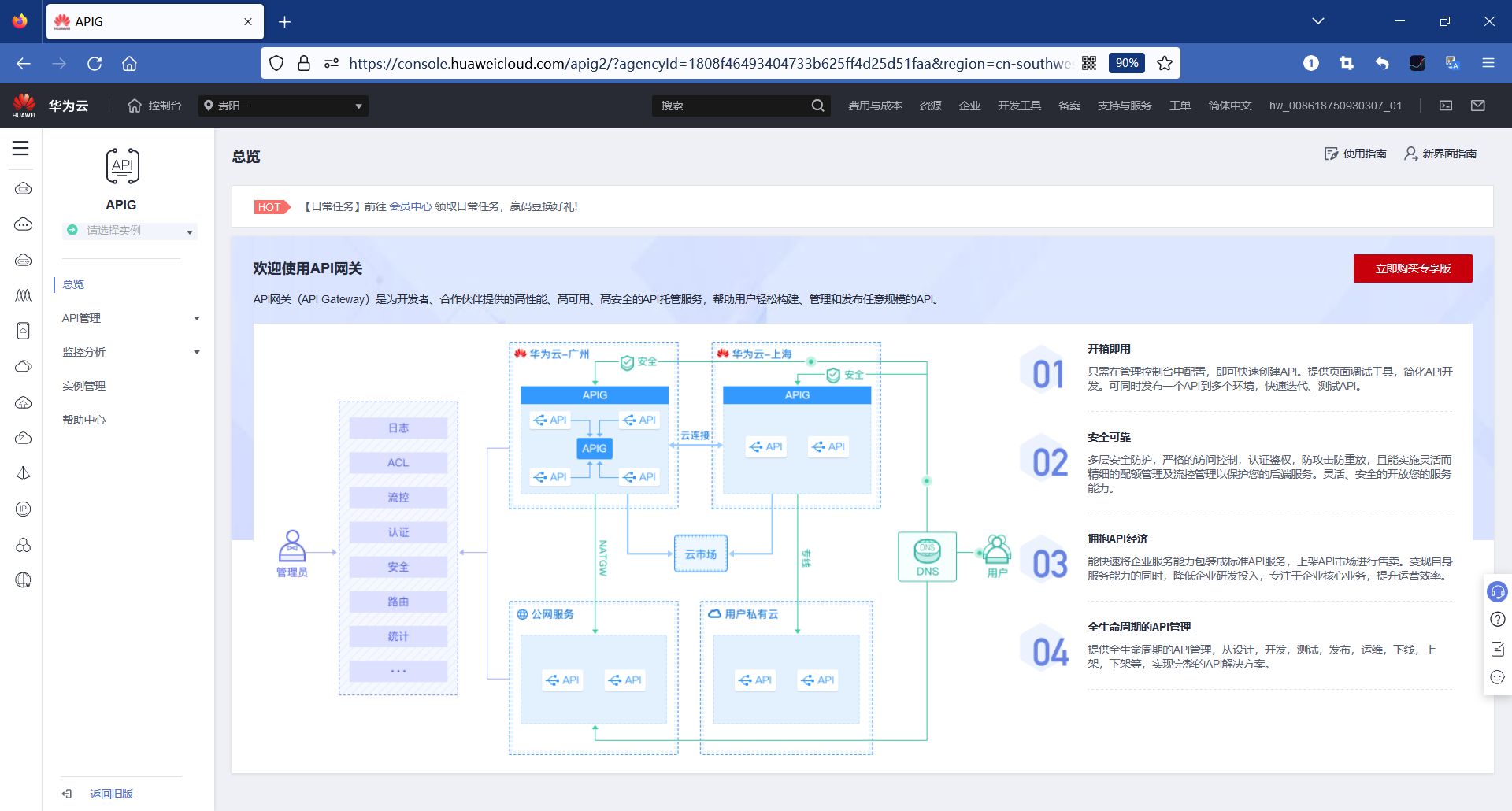This screenshot has height=811, width=1512.
Task: Open the 会员中心 link
Action: click(x=411, y=206)
